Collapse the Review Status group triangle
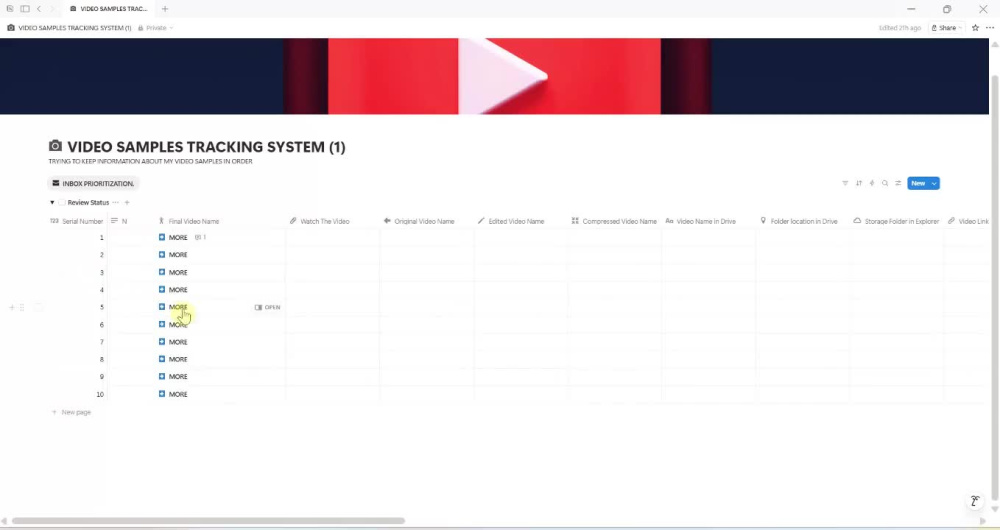Image resolution: width=1000 pixels, height=530 pixels. tap(52, 202)
